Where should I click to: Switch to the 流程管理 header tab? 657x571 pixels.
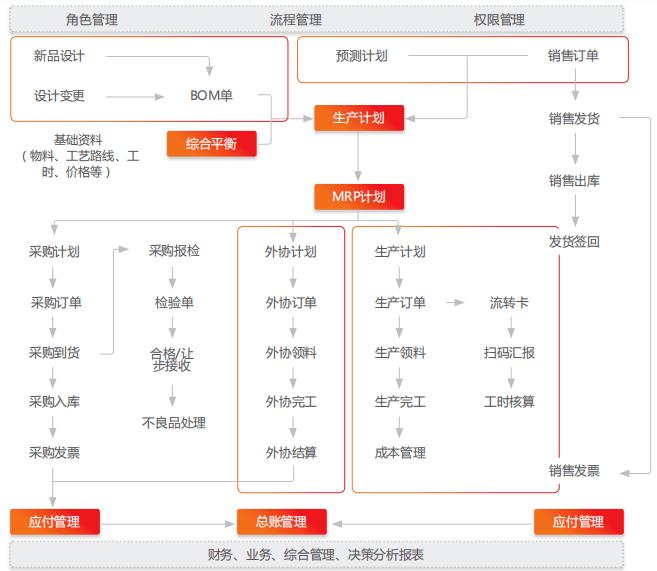tap(296, 19)
